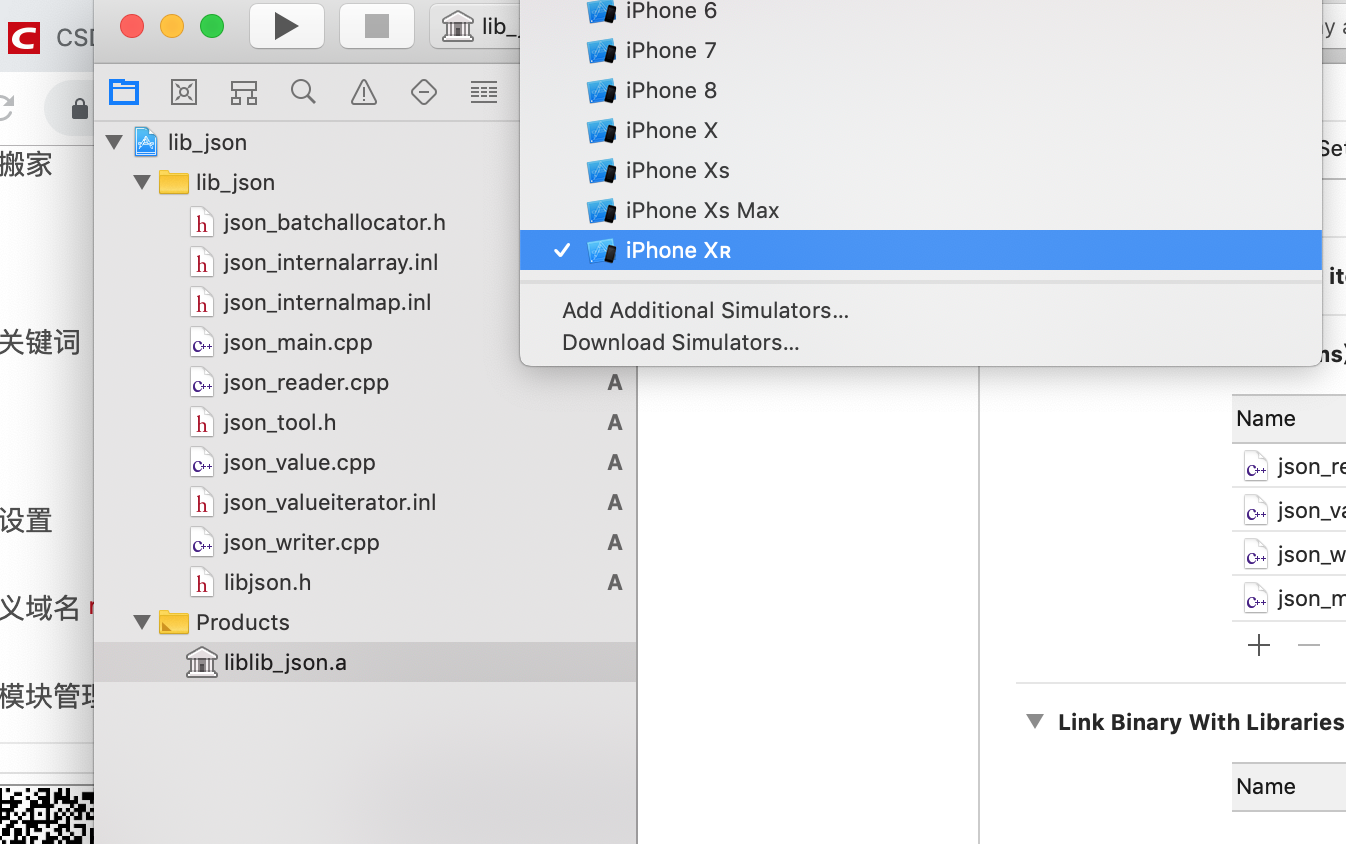This screenshot has width=1346, height=844.
Task: Click the iPhone 6 device icon
Action: pyautogui.click(x=601, y=11)
